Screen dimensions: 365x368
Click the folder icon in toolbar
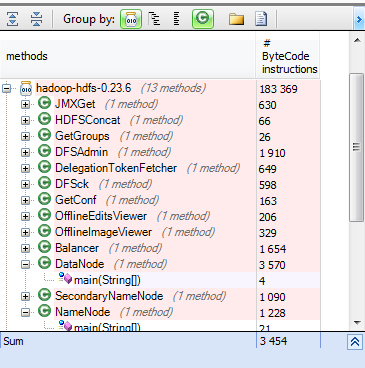(236, 19)
